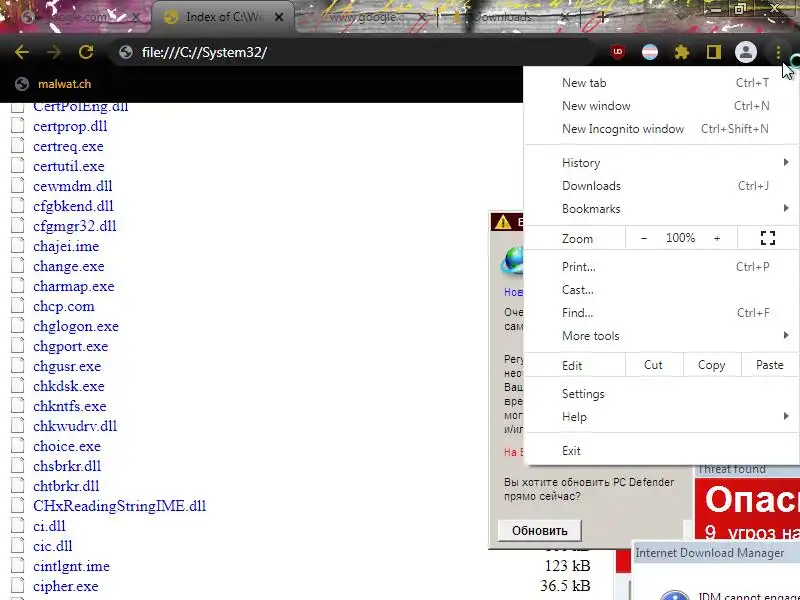Click the Обновить button in PC Defender

[x=540, y=531]
